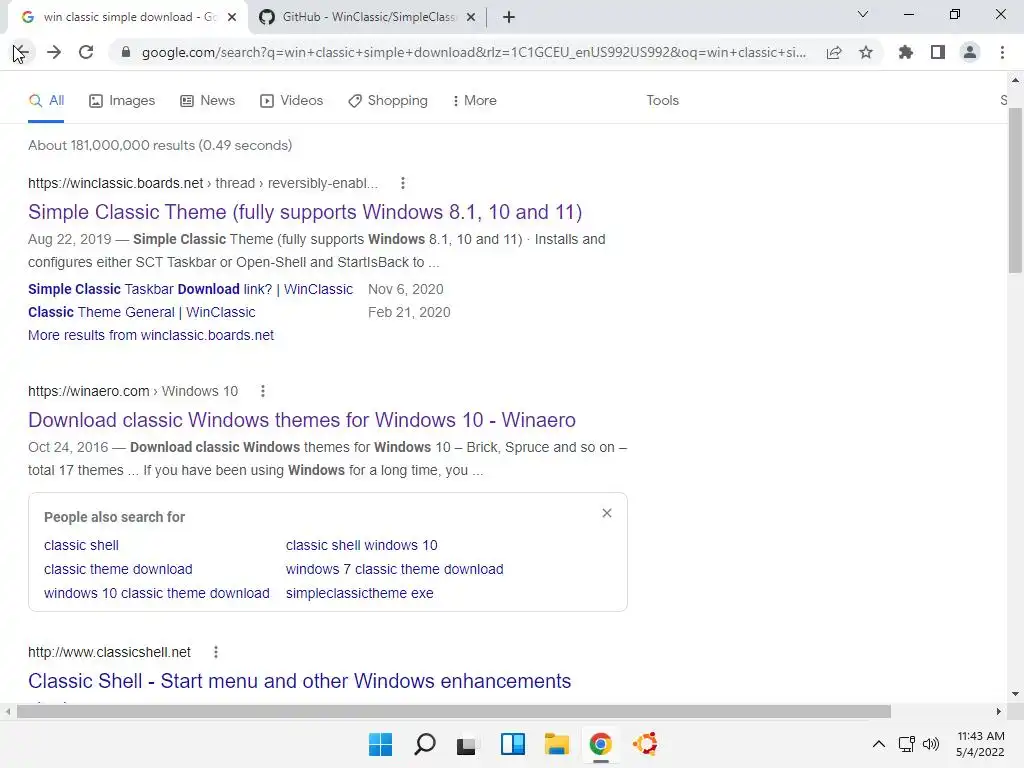Screen dimensions: 1024x768
Task: Expand the More search filters menu
Action: pyautogui.click(x=475, y=101)
